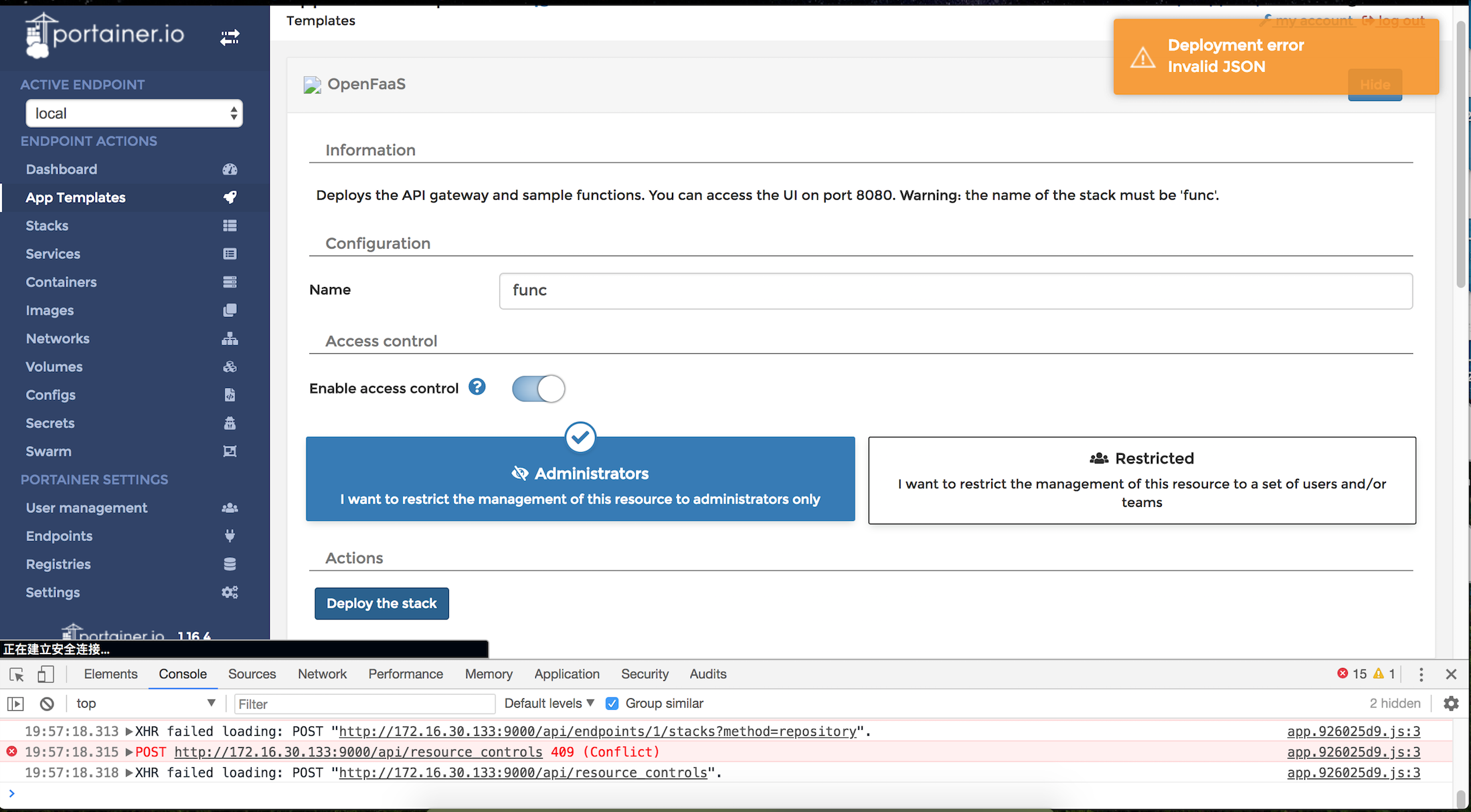
Task: Open DevTools settings gear
Action: (x=1450, y=703)
